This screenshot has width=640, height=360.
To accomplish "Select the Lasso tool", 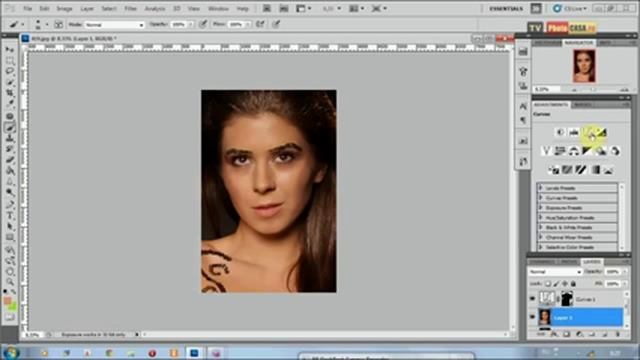I will (x=10, y=71).
